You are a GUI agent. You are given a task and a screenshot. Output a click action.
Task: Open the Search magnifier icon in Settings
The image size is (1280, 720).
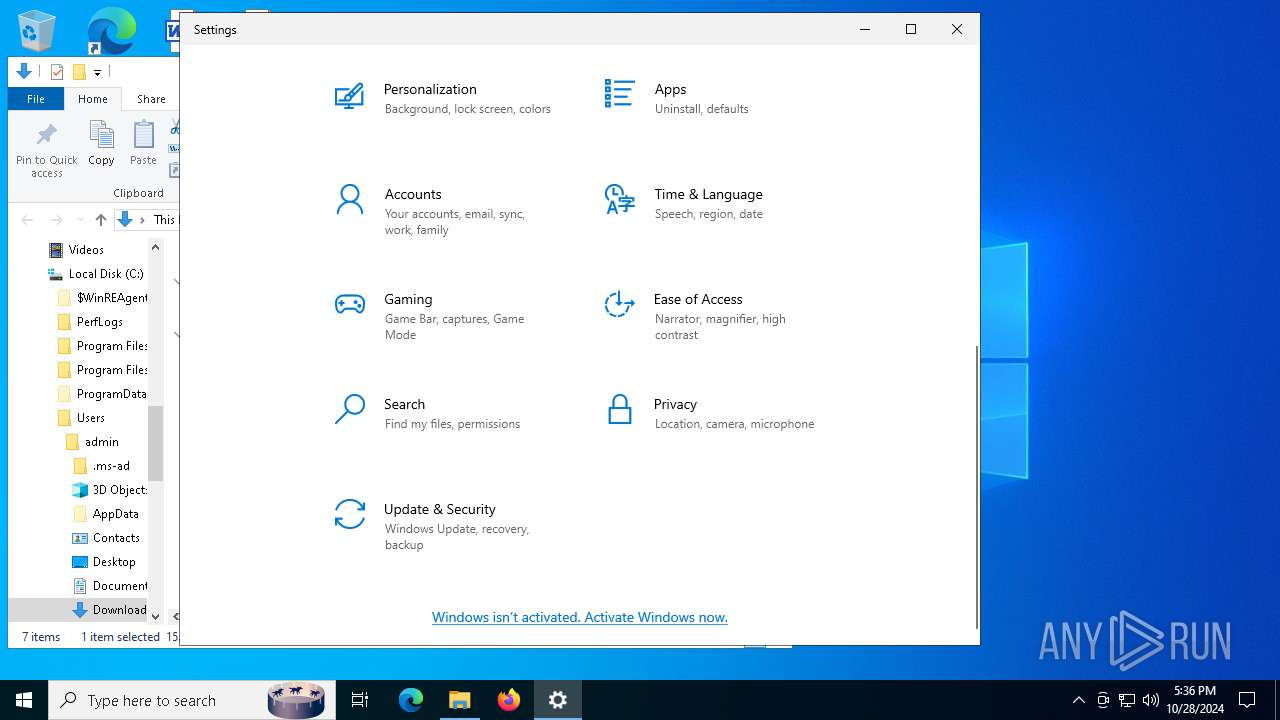tap(349, 409)
